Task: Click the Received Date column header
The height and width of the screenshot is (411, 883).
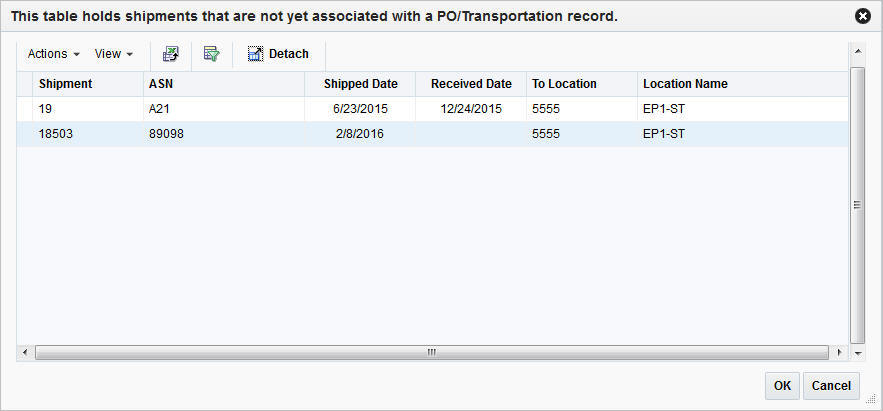Action: tap(471, 84)
